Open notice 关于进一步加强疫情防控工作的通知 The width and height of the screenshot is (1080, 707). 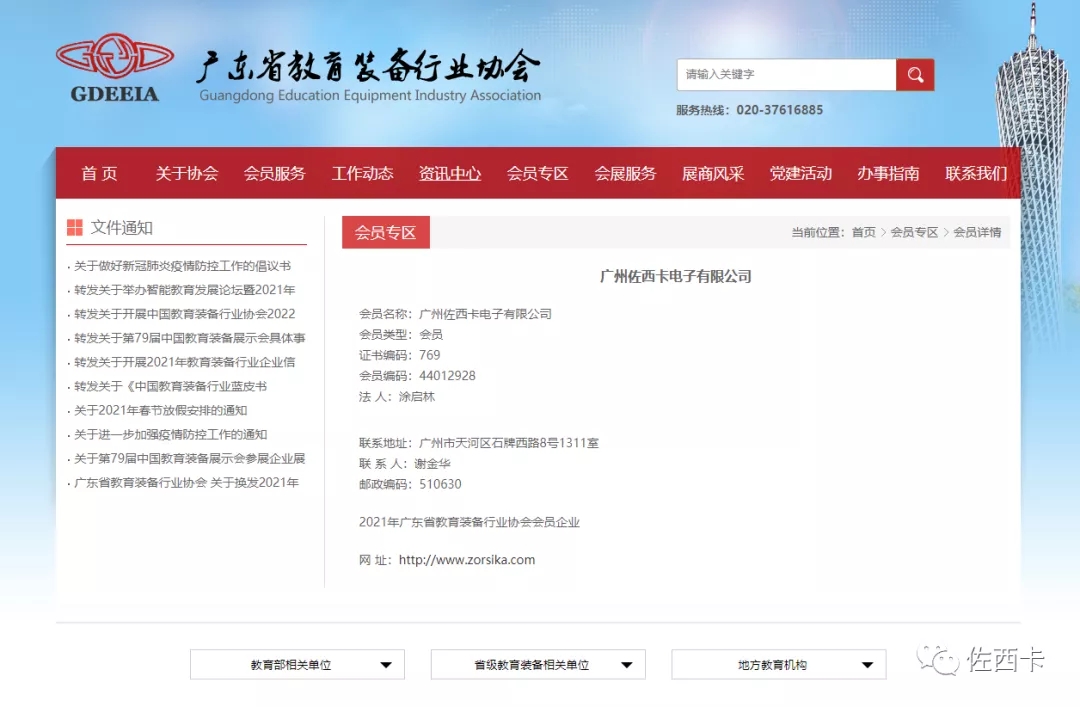tap(170, 435)
